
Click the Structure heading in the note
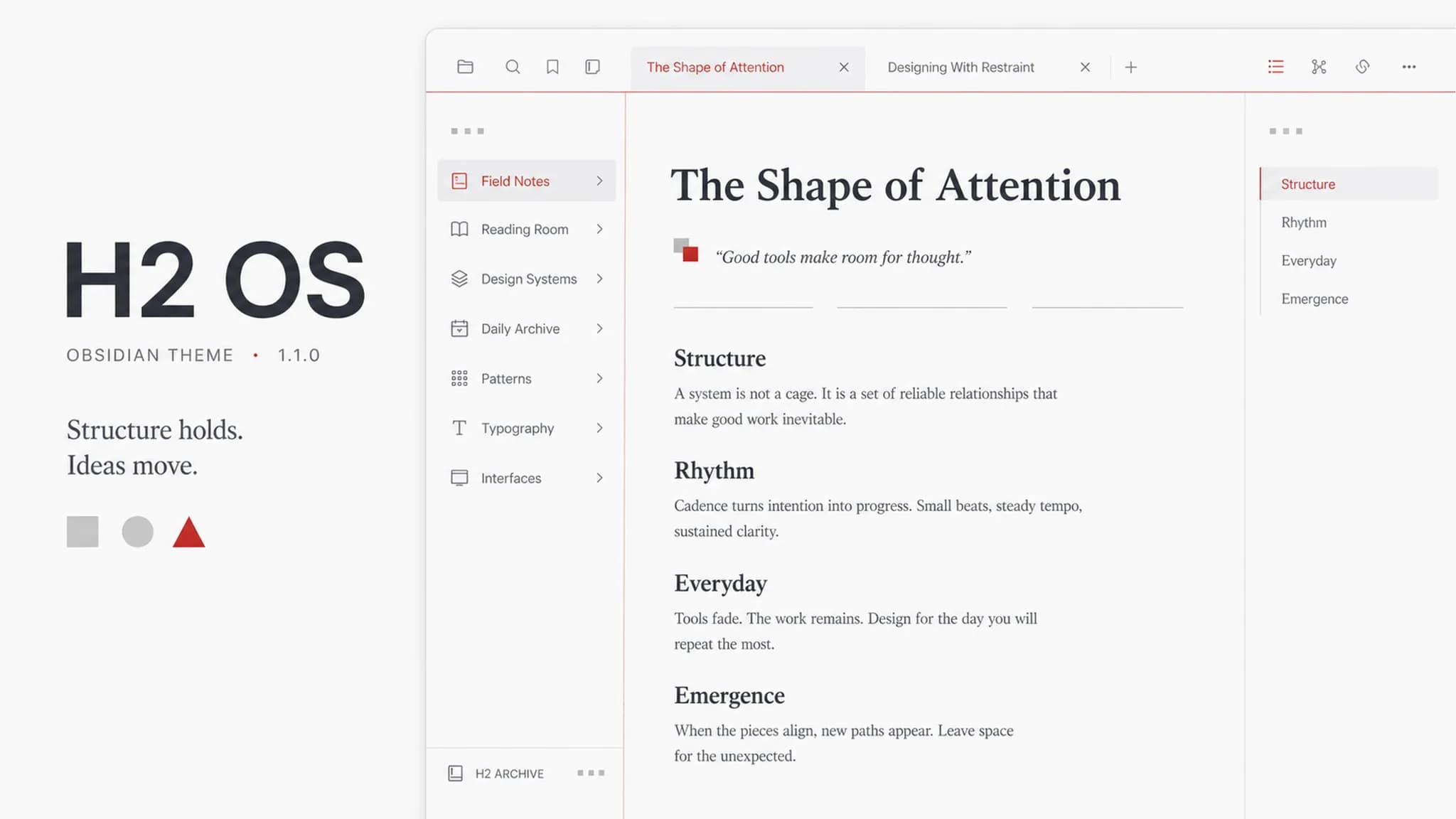pos(720,358)
